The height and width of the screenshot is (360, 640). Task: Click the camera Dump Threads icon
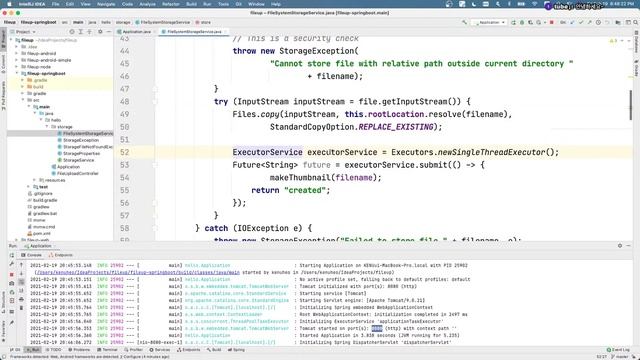pyautogui.click(x=12, y=283)
